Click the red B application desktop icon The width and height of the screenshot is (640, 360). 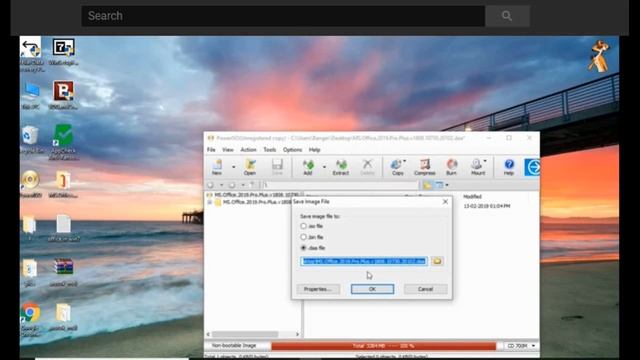pyautogui.click(x=63, y=95)
